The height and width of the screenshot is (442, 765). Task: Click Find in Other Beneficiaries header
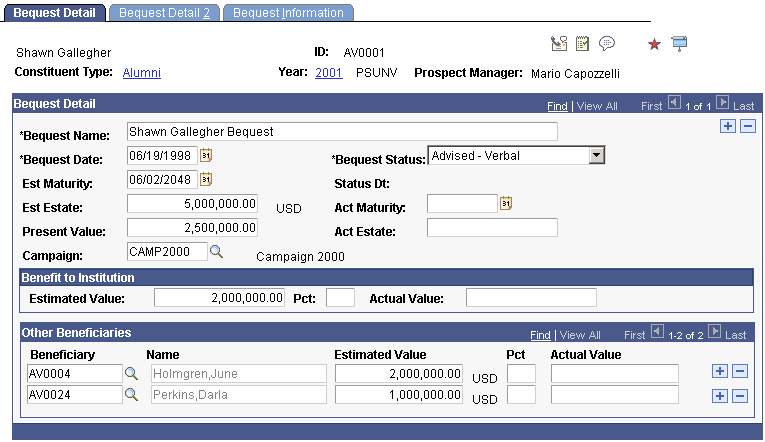pos(540,335)
